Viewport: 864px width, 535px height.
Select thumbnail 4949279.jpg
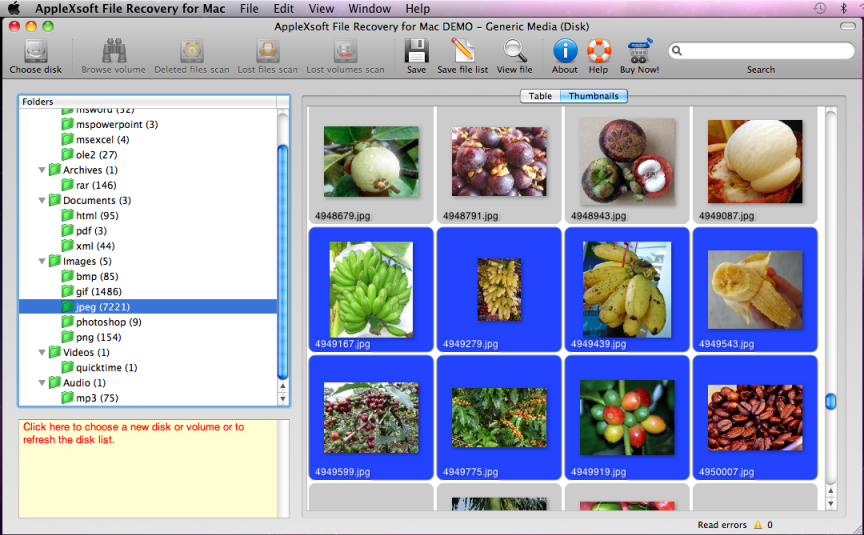coord(499,289)
